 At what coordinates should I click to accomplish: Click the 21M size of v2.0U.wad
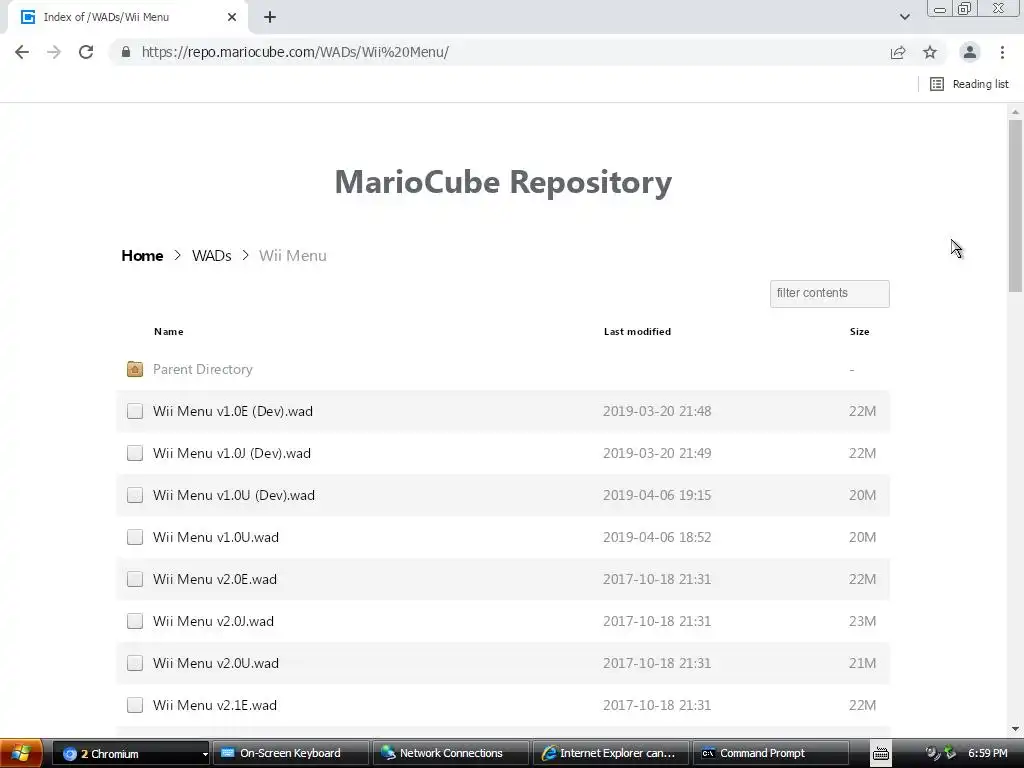tap(862, 663)
